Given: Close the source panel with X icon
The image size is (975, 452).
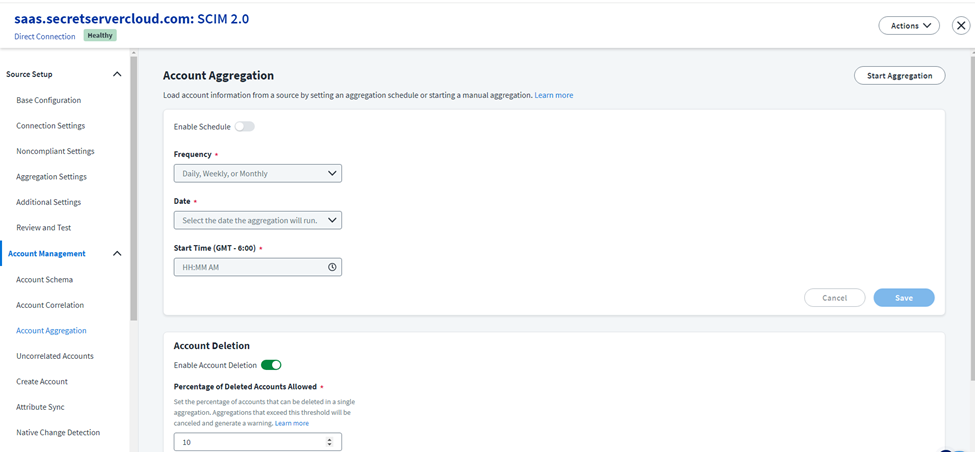Looking at the screenshot, I should pos(960,26).
